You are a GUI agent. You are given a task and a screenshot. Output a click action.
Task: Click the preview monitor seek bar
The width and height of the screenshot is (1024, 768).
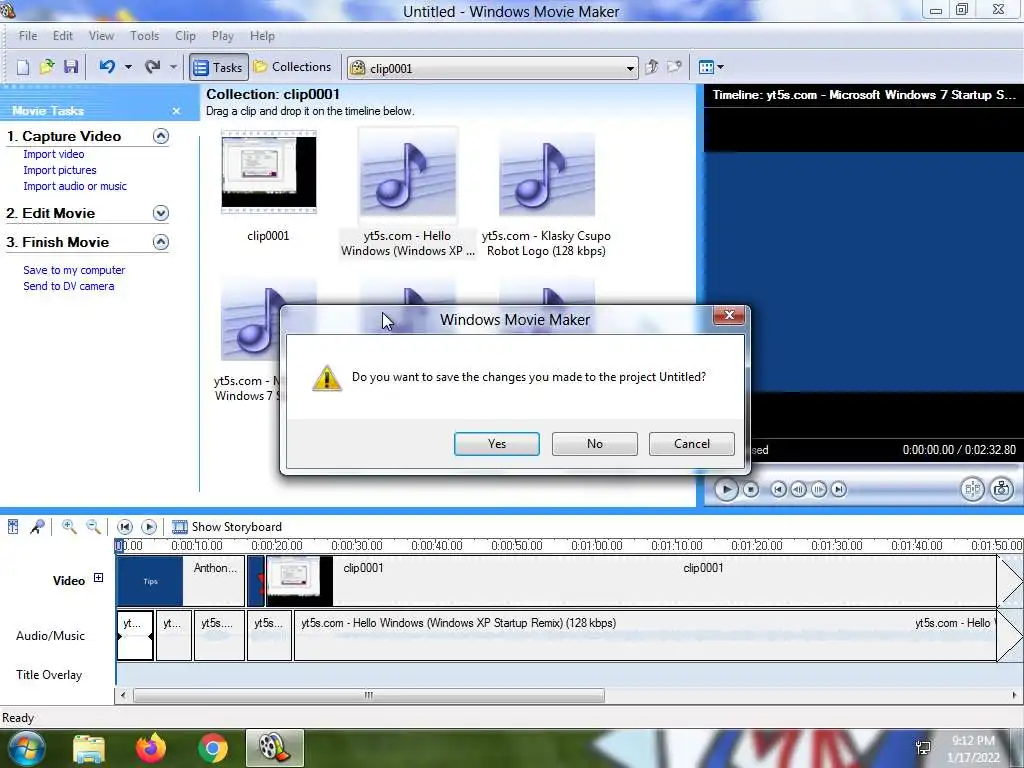(x=863, y=468)
